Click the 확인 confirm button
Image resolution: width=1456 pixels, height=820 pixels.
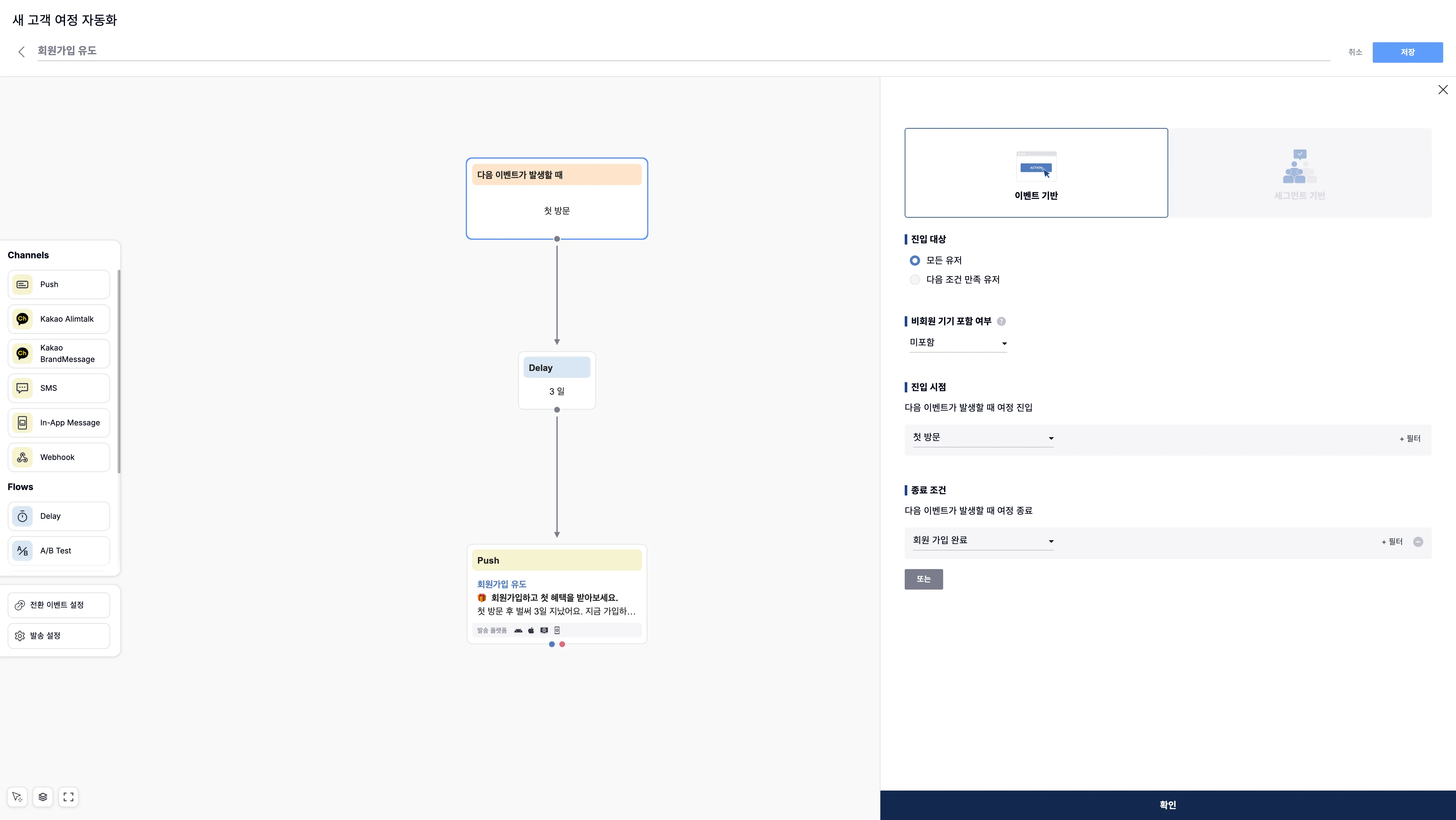coord(1168,805)
